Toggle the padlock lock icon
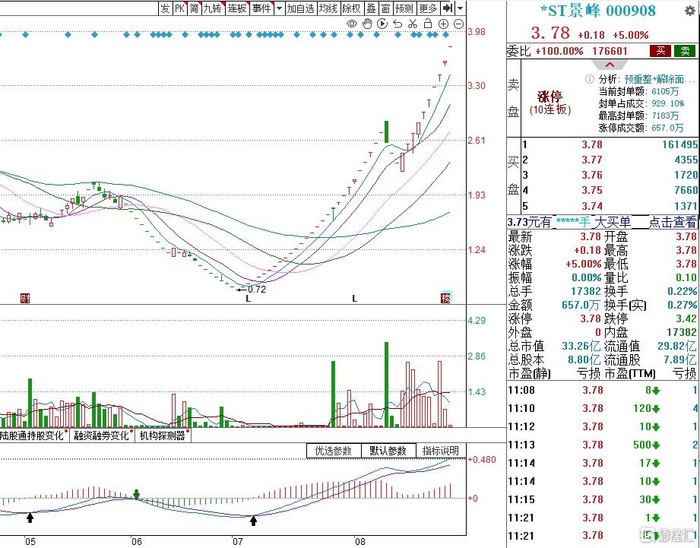This screenshot has height=548, width=700. (428, 24)
